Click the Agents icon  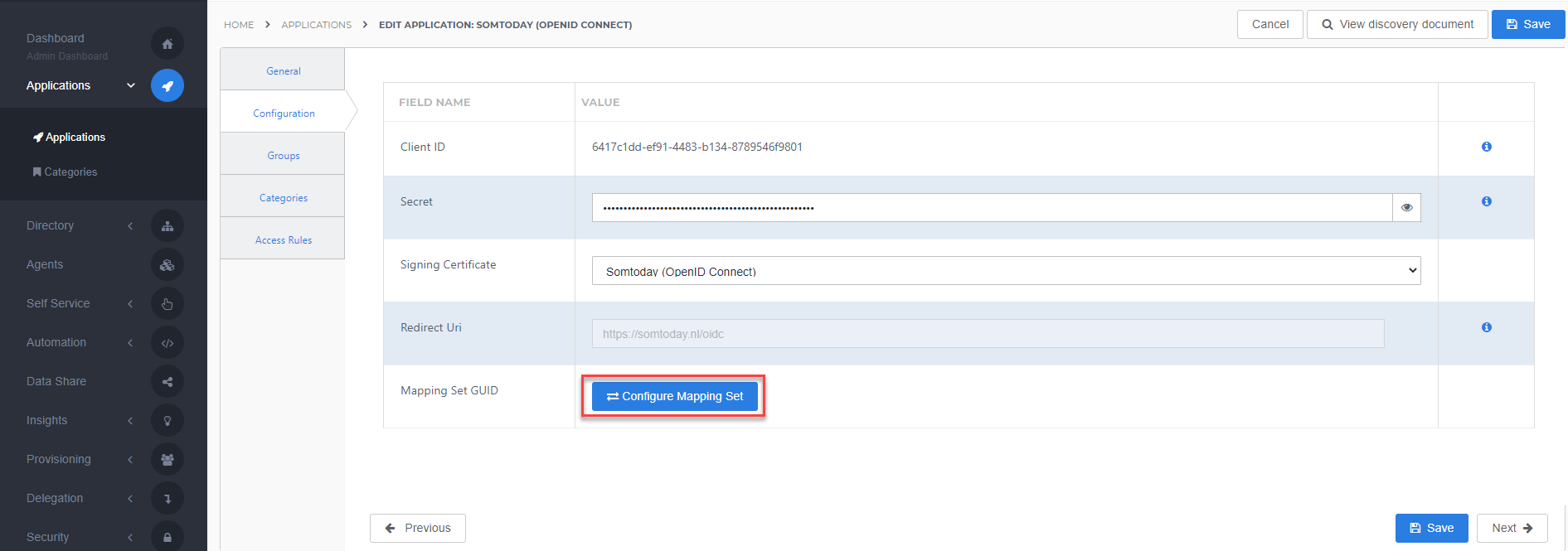click(x=167, y=265)
